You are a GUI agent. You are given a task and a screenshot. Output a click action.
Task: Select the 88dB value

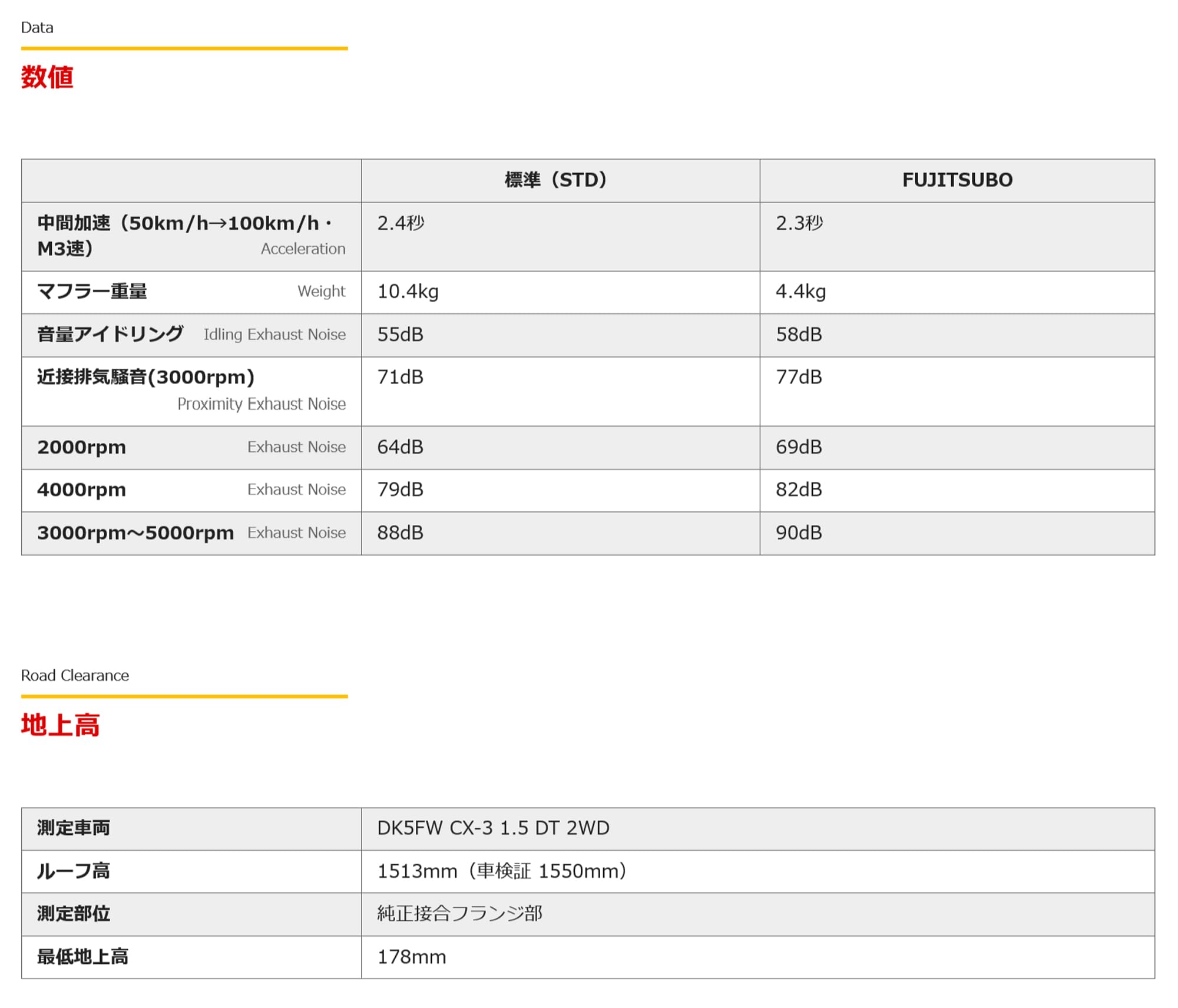(x=400, y=533)
